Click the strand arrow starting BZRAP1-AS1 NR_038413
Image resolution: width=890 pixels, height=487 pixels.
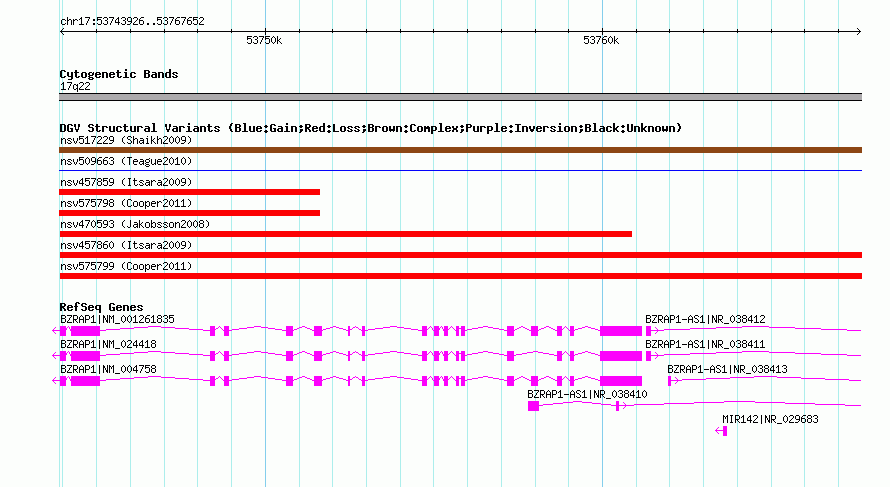tap(675, 381)
